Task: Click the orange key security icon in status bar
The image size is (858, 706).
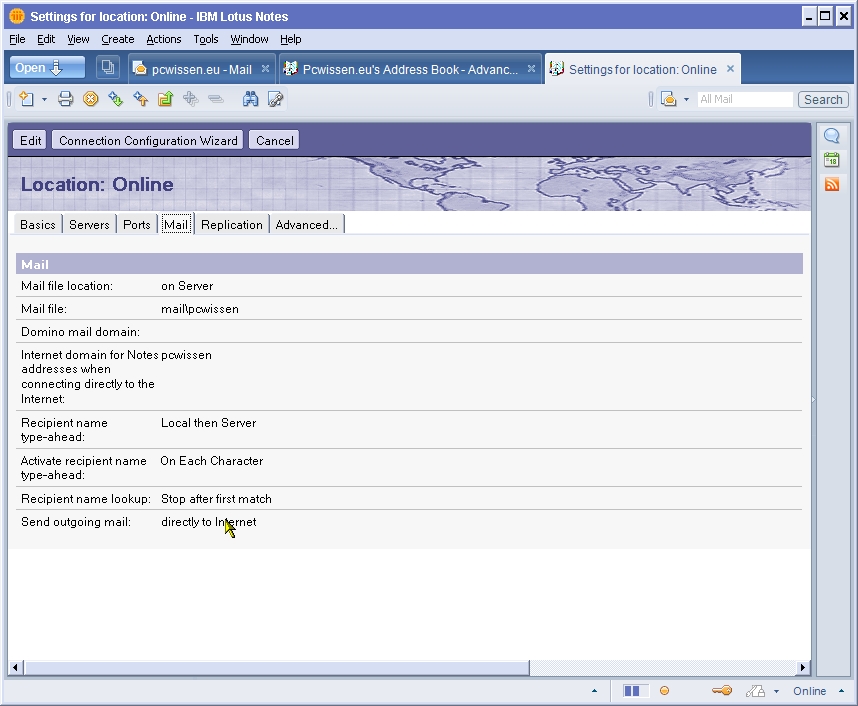Action: click(x=722, y=691)
